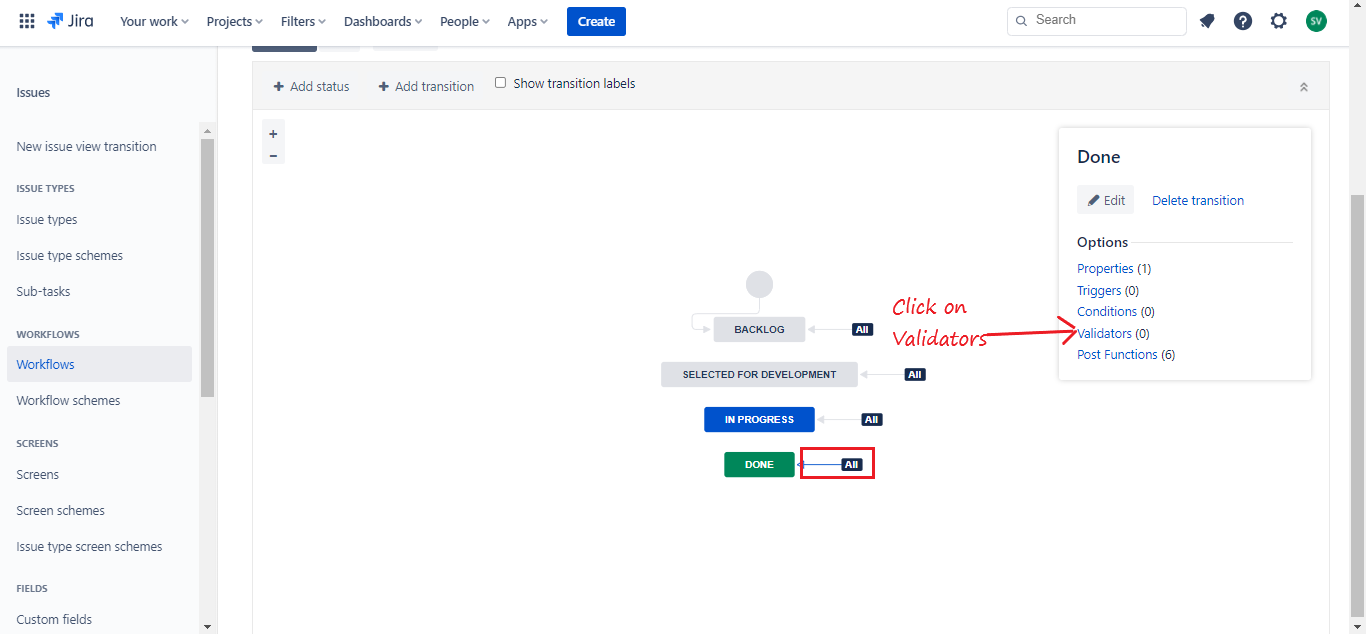This screenshot has width=1366, height=634.
Task: Expand the Dashboards dropdown
Action: 382,21
